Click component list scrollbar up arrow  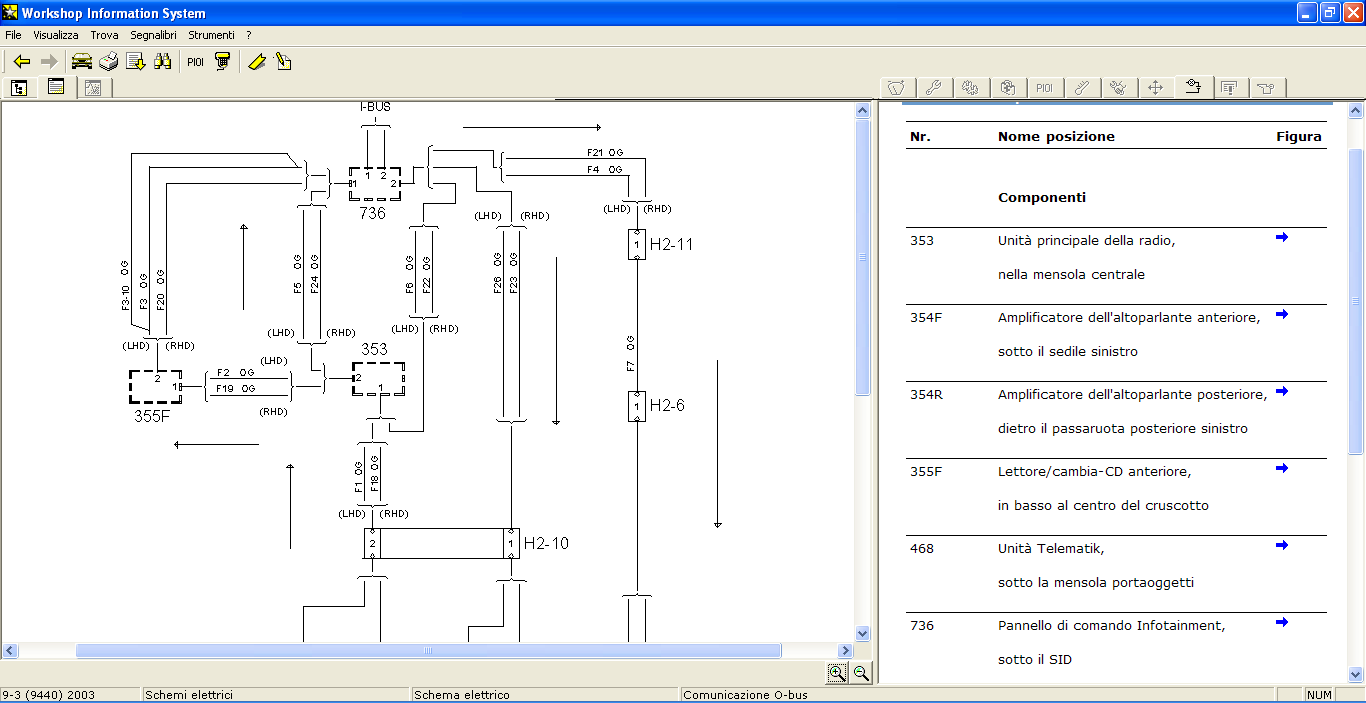1356,111
